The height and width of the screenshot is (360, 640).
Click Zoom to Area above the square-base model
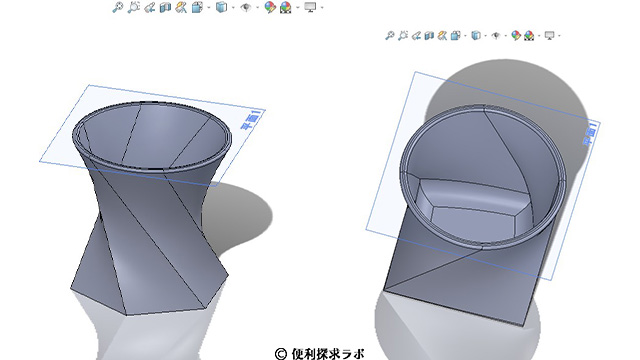click(x=403, y=36)
